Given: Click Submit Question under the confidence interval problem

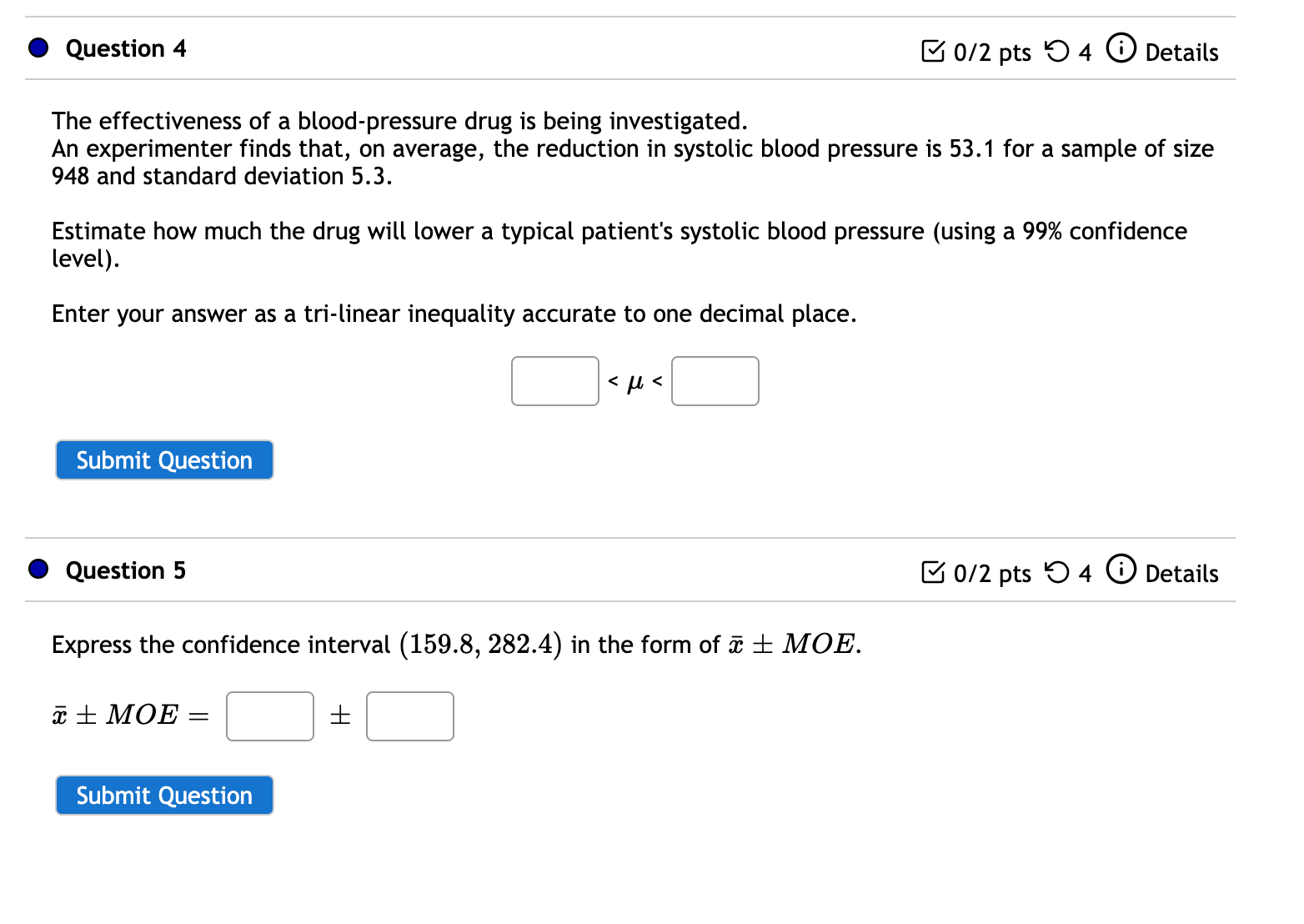Looking at the screenshot, I should click(x=163, y=795).
